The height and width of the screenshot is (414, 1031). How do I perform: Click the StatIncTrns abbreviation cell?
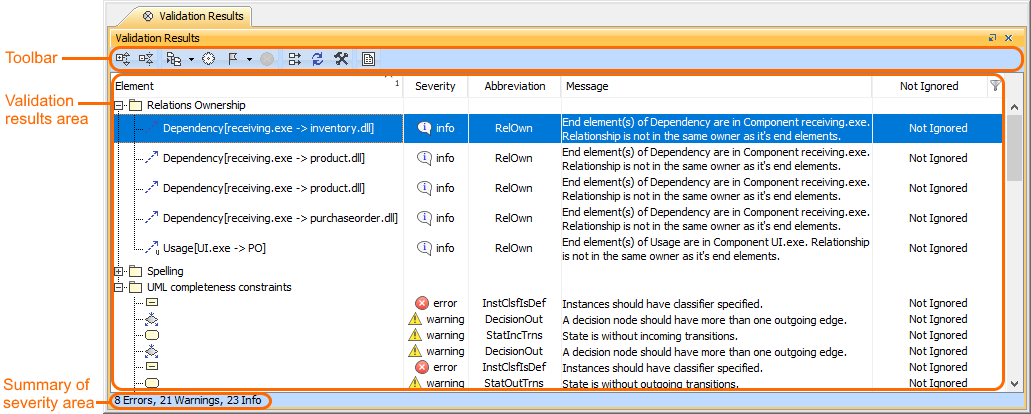(514, 335)
